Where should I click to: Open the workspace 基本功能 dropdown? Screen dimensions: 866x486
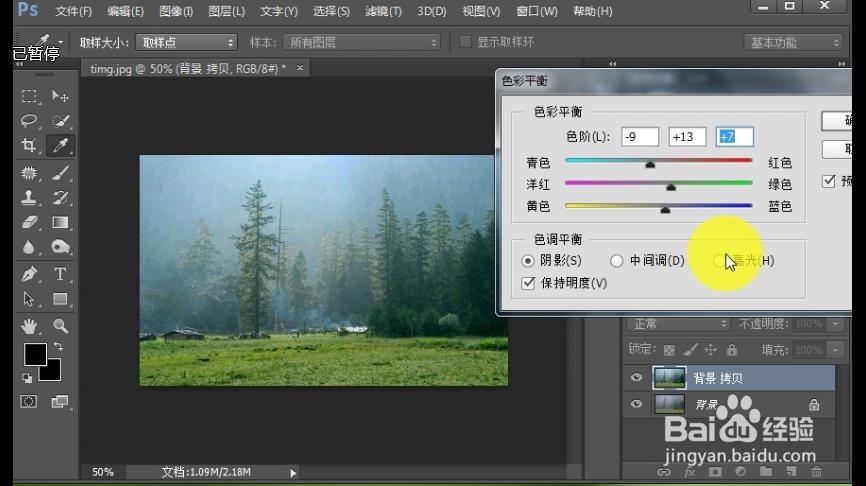[x=793, y=43]
